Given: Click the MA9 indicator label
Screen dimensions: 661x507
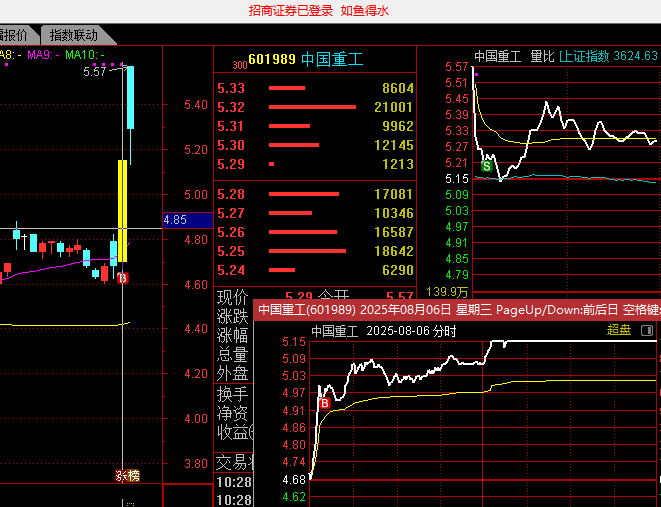Looking at the screenshot, I should coord(43,54).
